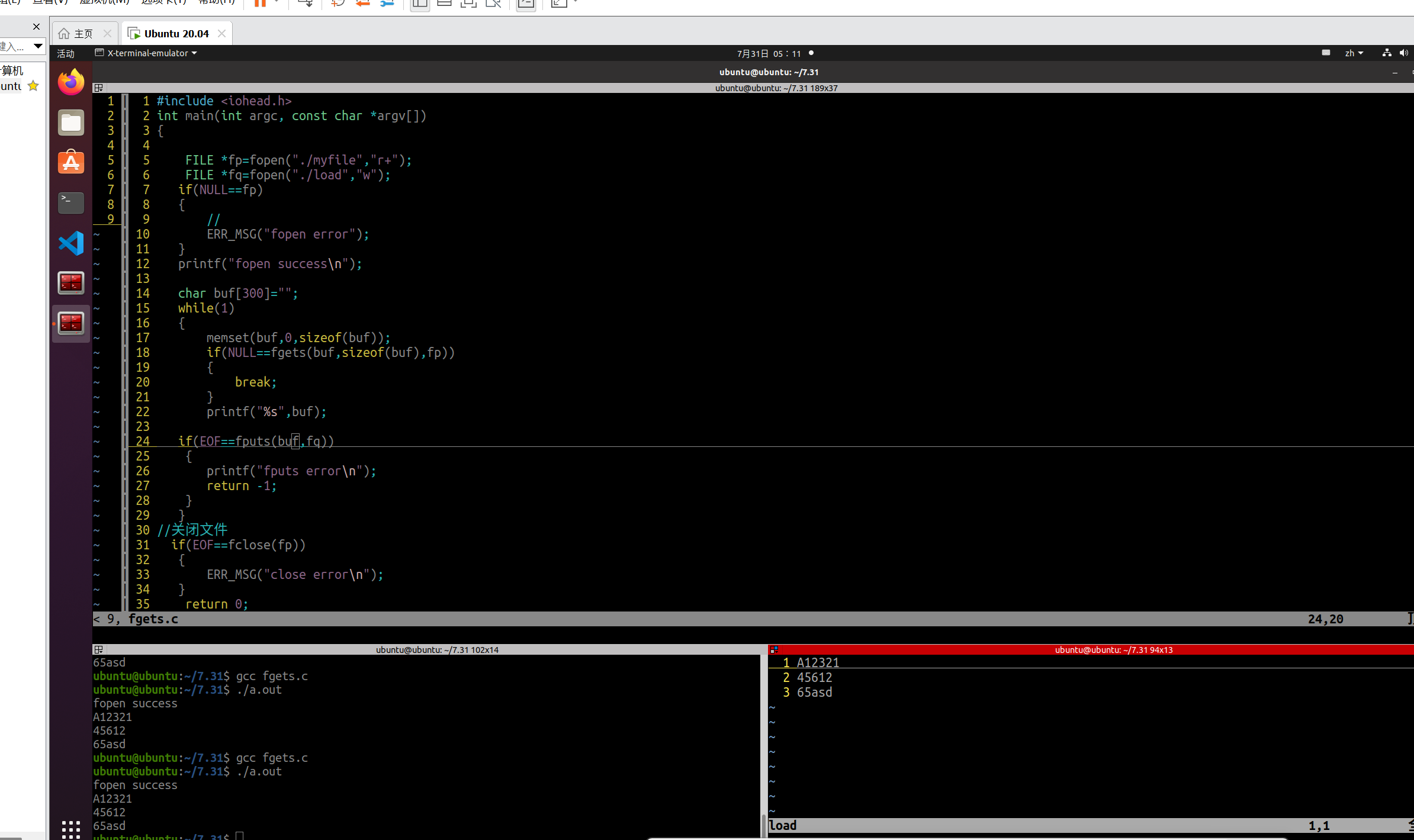1414x840 pixels.
Task: Select the Ubuntu 20.04 VM tab
Action: point(176,34)
